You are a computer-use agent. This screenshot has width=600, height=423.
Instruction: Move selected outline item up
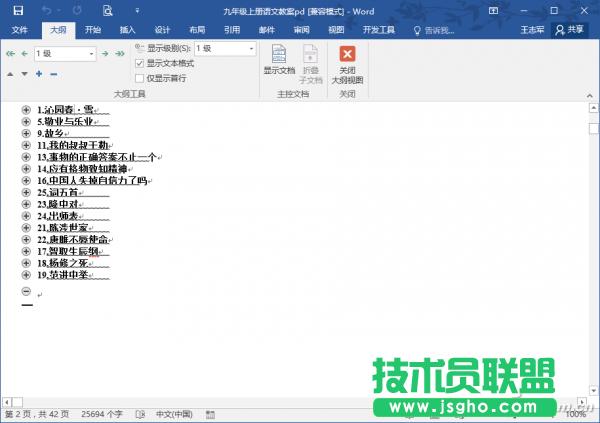pos(10,73)
